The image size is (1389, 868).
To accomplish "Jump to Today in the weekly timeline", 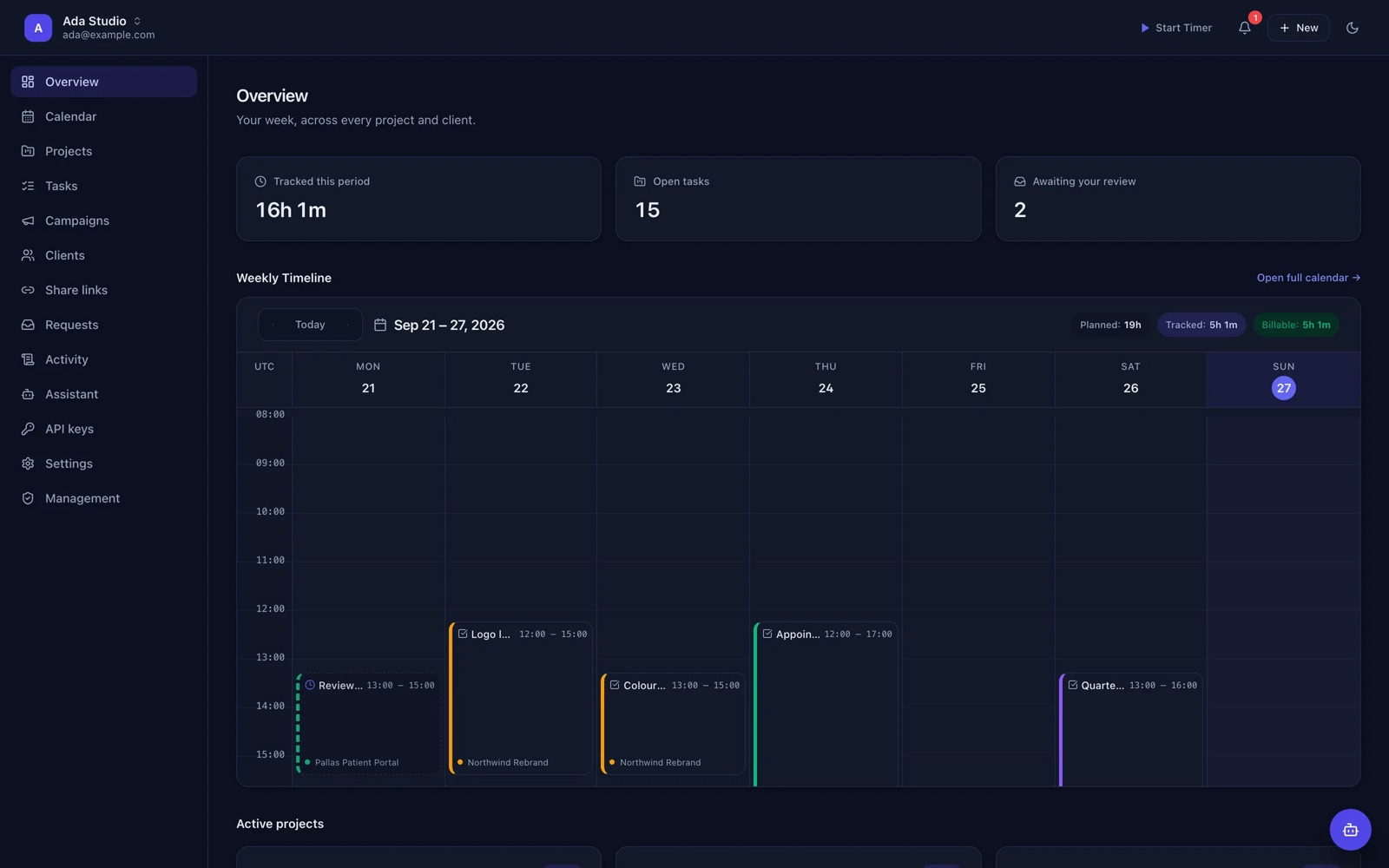I will point(310,325).
